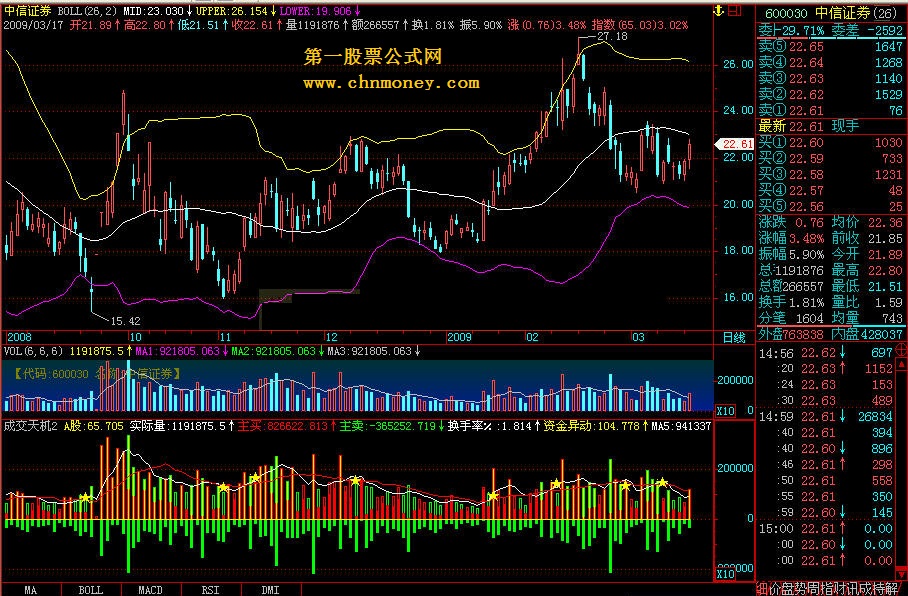
Task: Switch to the RSI indicator tab
Action: [210, 590]
